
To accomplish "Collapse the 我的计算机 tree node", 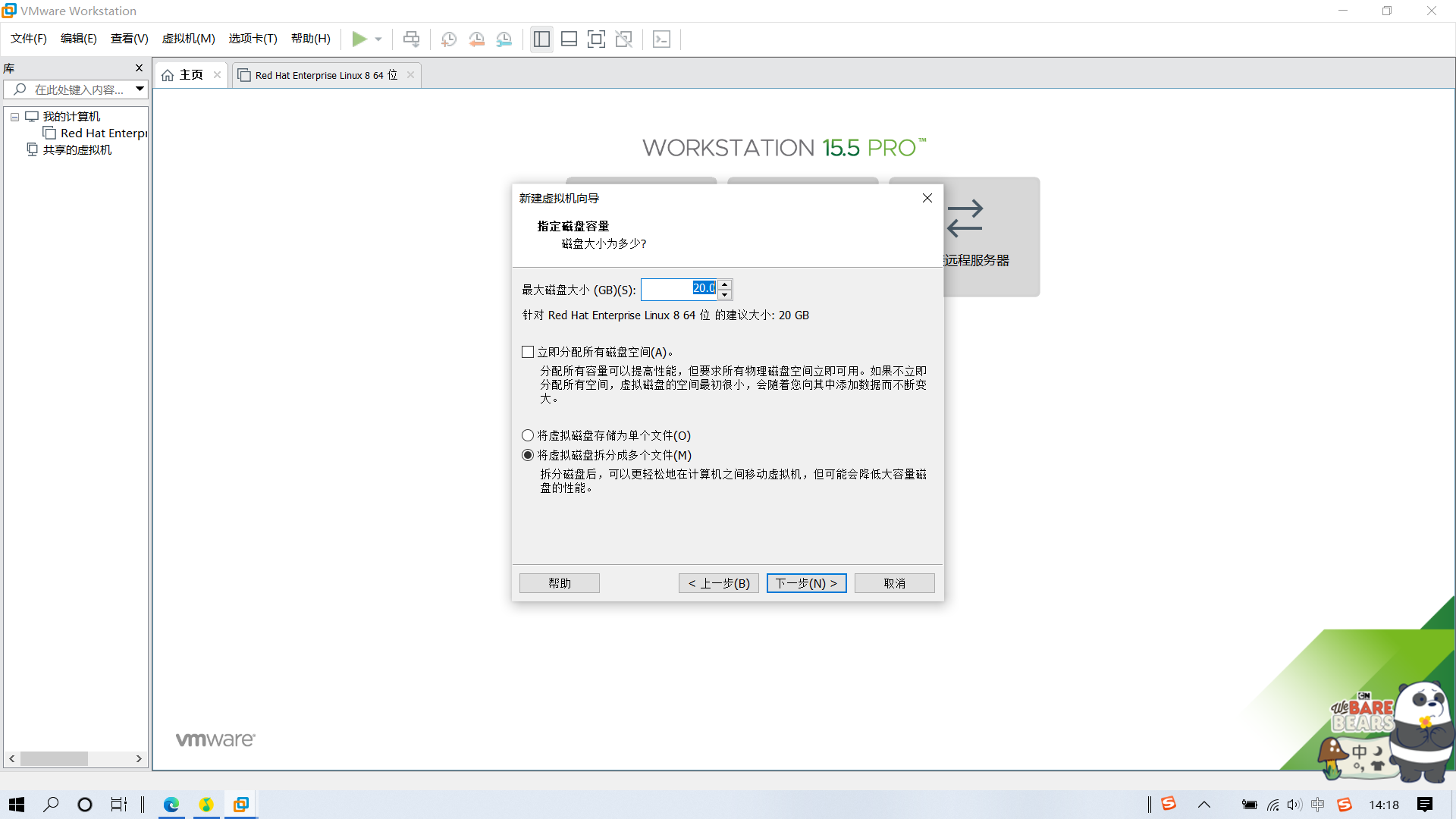I will [14, 117].
